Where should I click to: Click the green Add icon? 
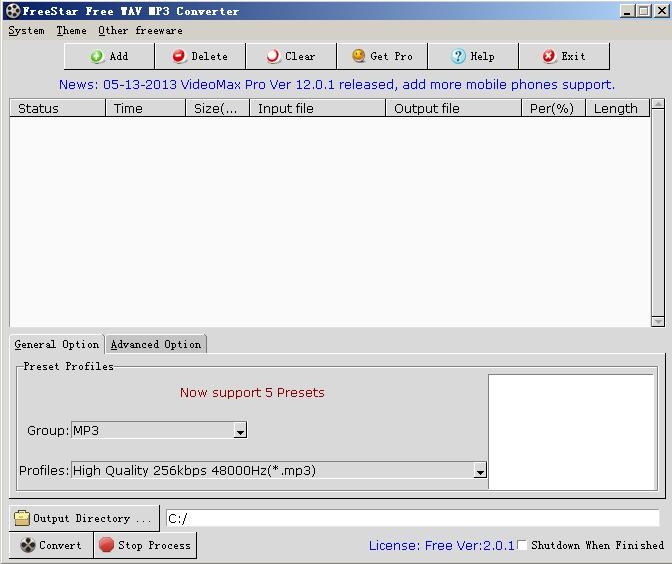click(x=97, y=56)
